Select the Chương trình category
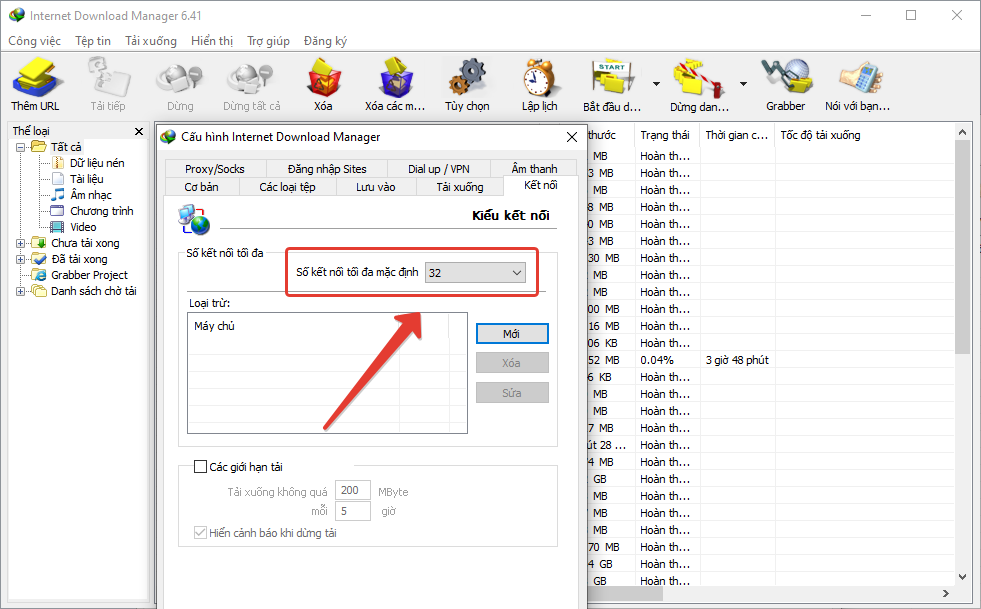 [x=101, y=211]
